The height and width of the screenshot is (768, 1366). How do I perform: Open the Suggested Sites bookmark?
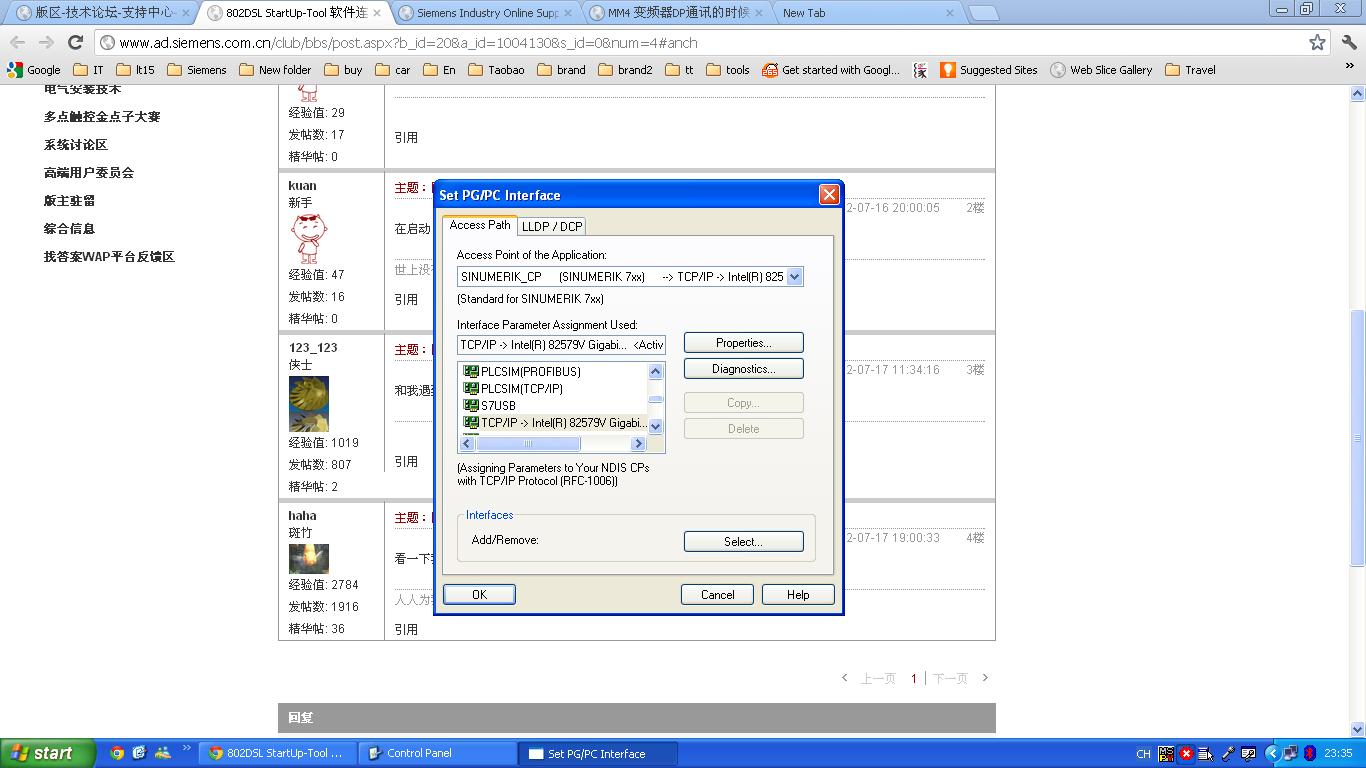click(x=989, y=70)
